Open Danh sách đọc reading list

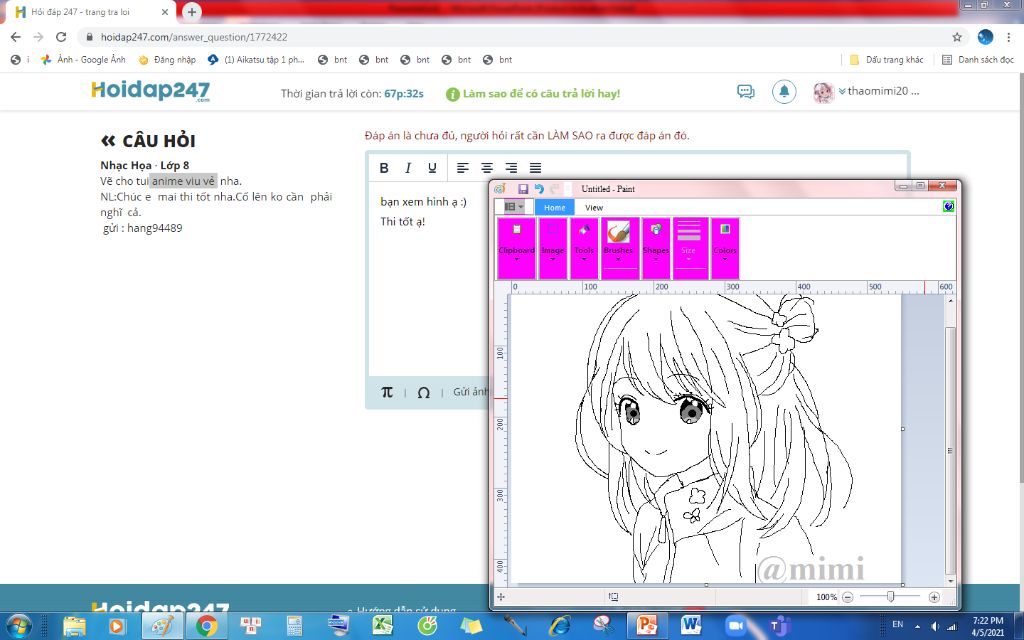(978, 59)
